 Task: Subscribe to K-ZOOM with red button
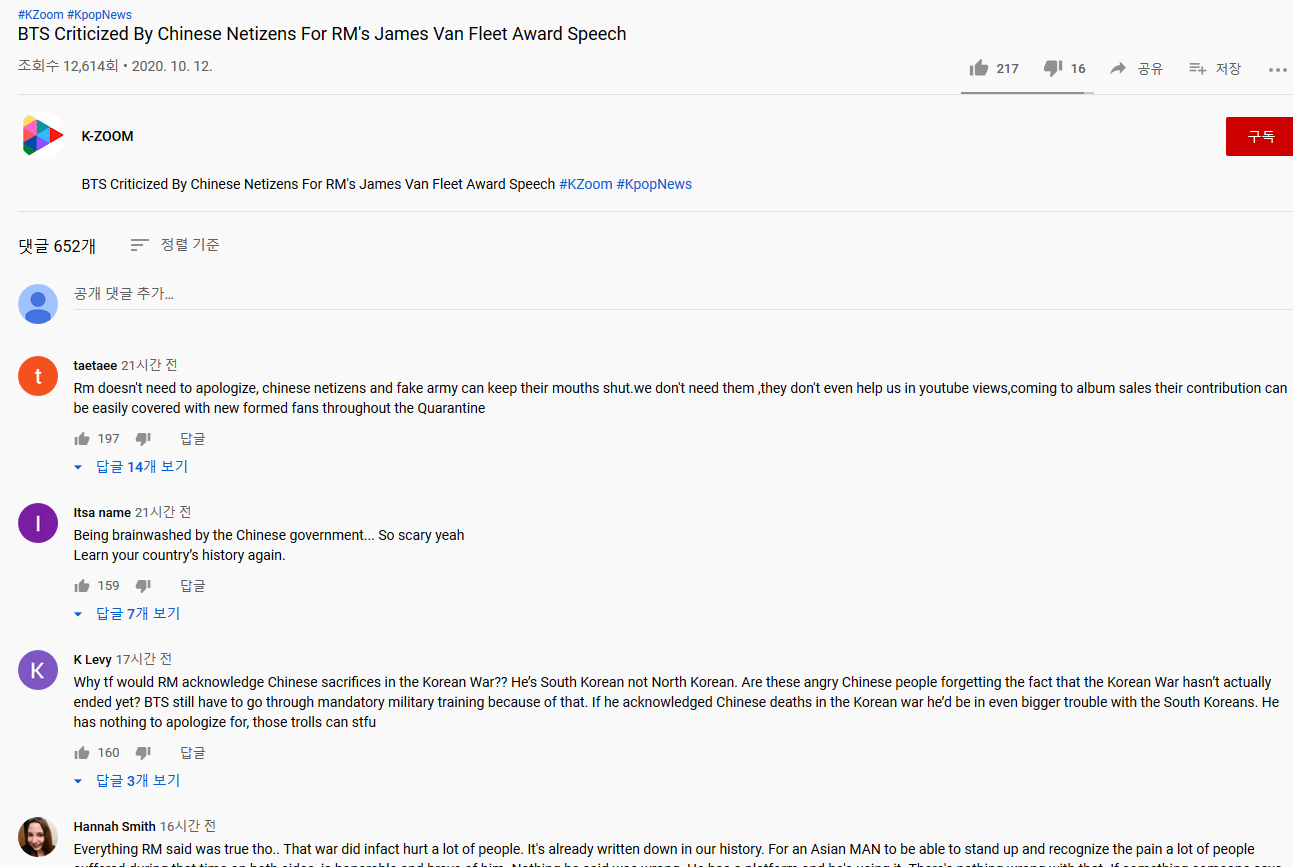pyautogui.click(x=1259, y=136)
